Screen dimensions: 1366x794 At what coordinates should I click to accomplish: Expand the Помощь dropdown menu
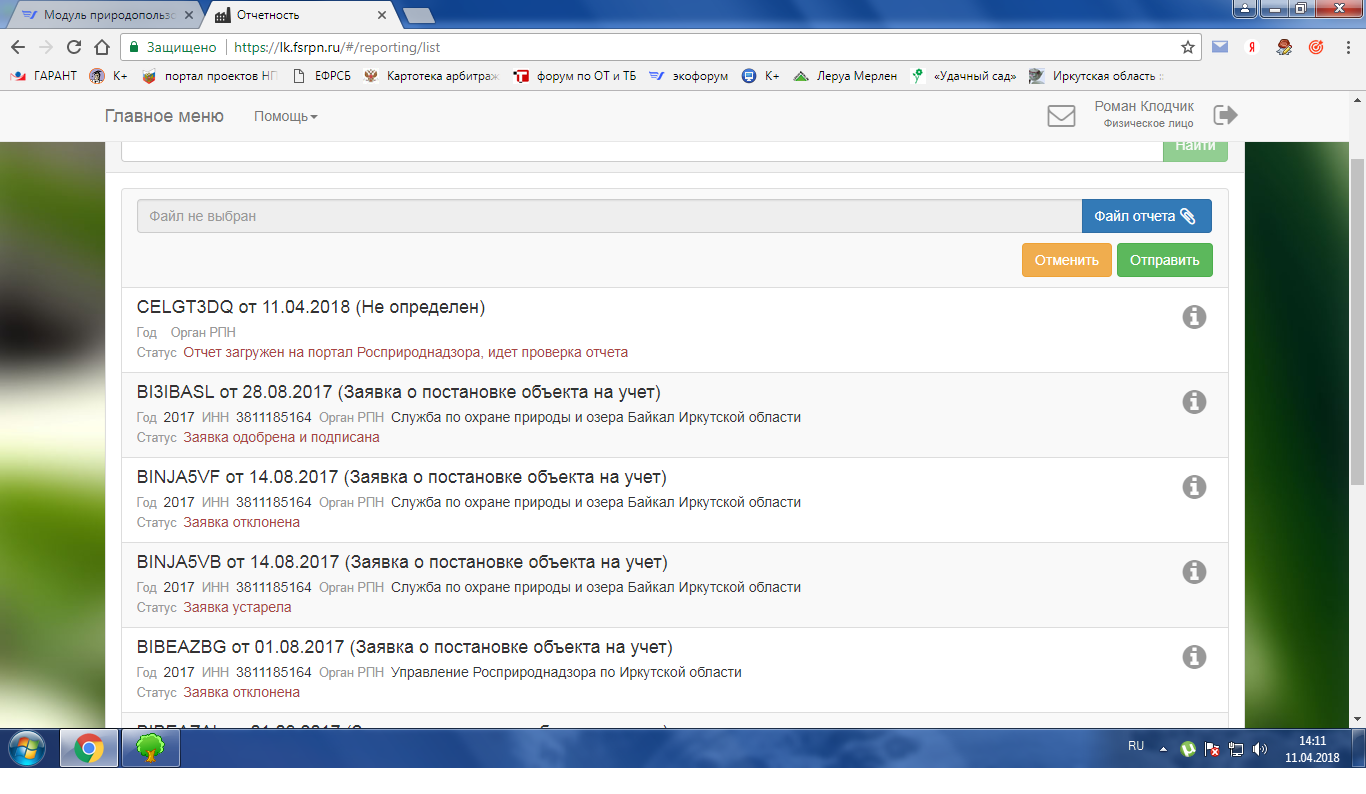tap(285, 116)
